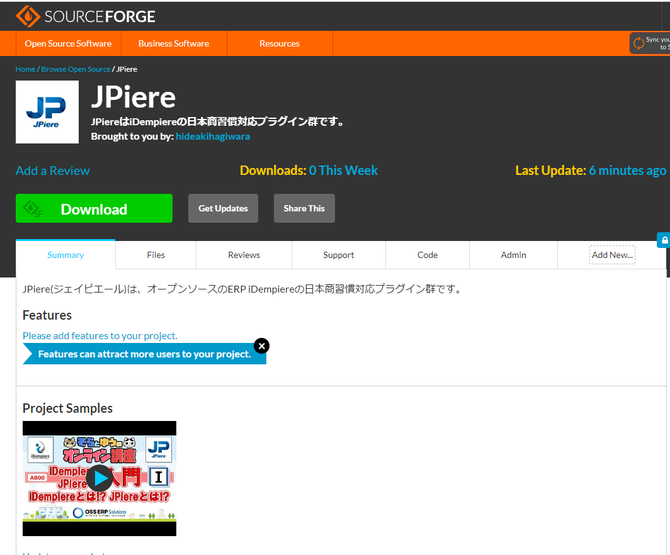Click the JPiere breadcrumb text
This screenshot has height=555, width=670.
point(127,69)
